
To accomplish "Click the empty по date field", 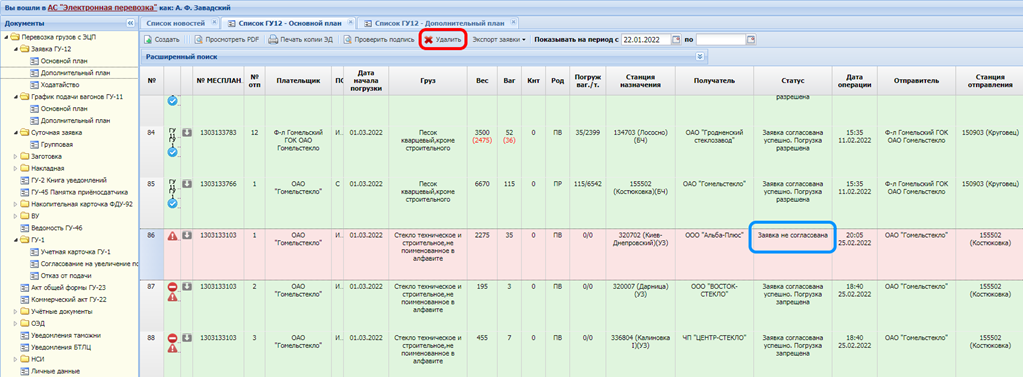I will [721, 40].
